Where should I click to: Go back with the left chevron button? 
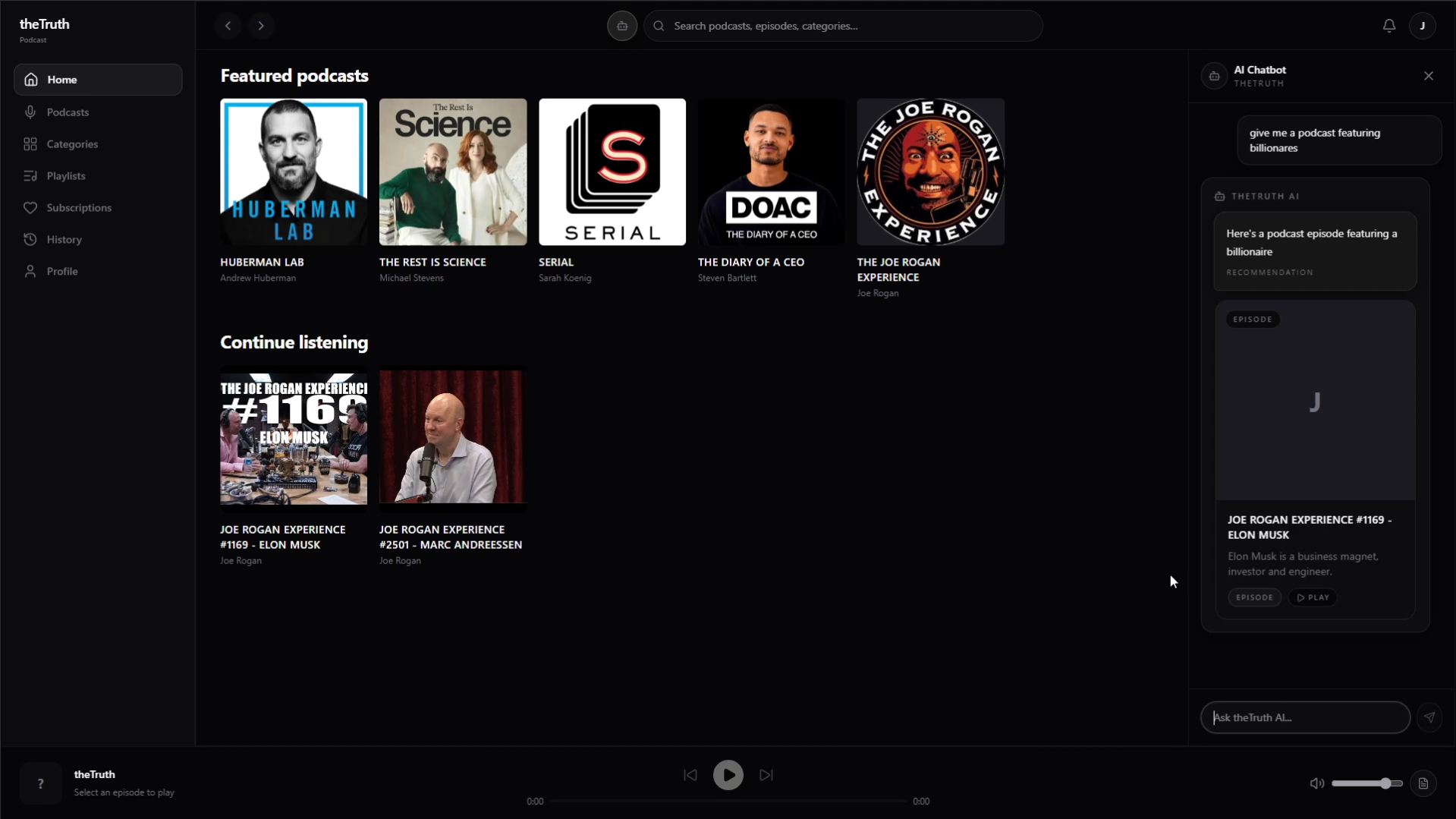pos(228,26)
